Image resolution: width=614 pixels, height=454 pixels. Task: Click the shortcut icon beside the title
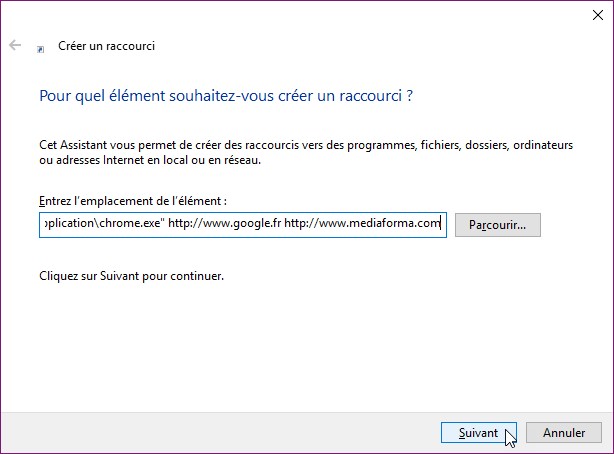pyautogui.click(x=40, y=47)
